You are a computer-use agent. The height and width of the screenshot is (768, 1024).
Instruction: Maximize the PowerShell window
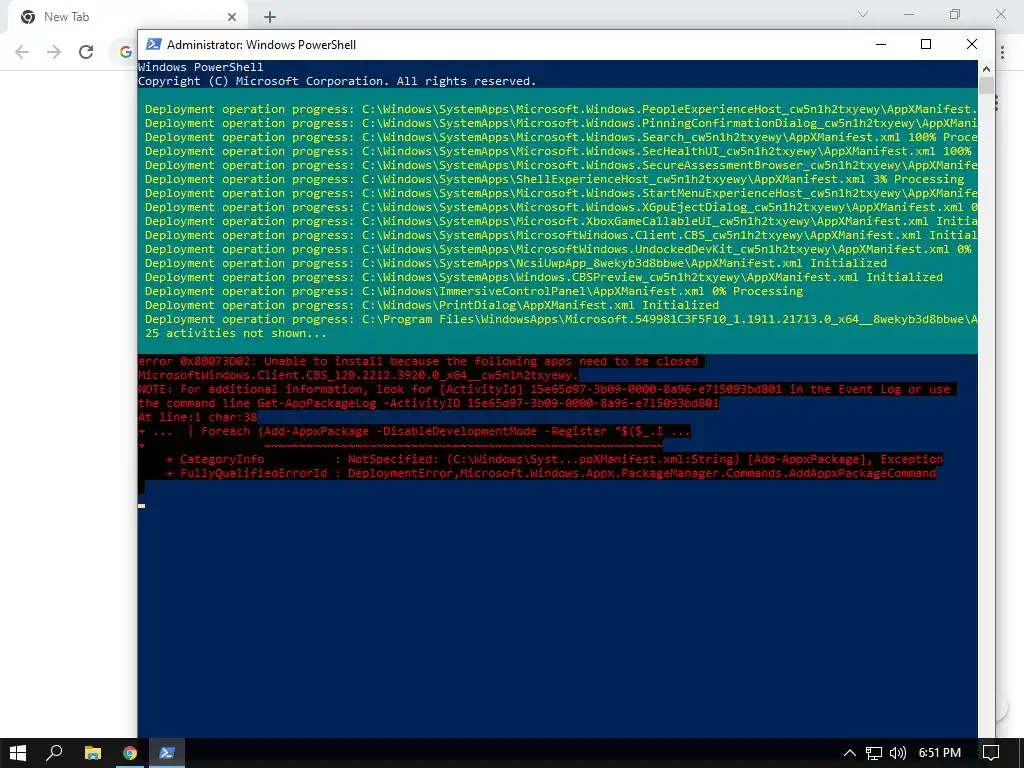[x=925, y=44]
